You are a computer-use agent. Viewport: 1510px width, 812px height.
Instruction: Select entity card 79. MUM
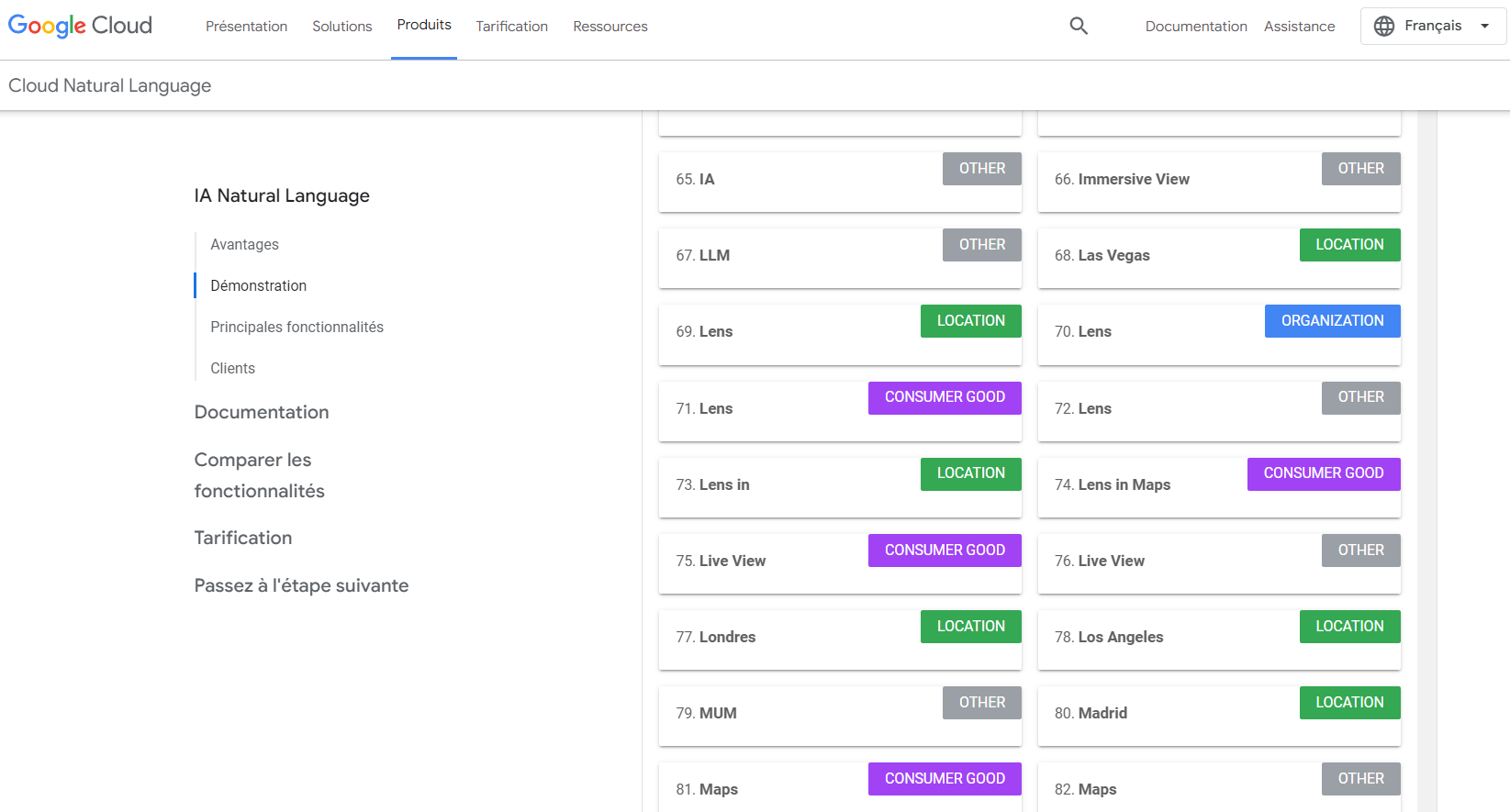(x=840, y=716)
